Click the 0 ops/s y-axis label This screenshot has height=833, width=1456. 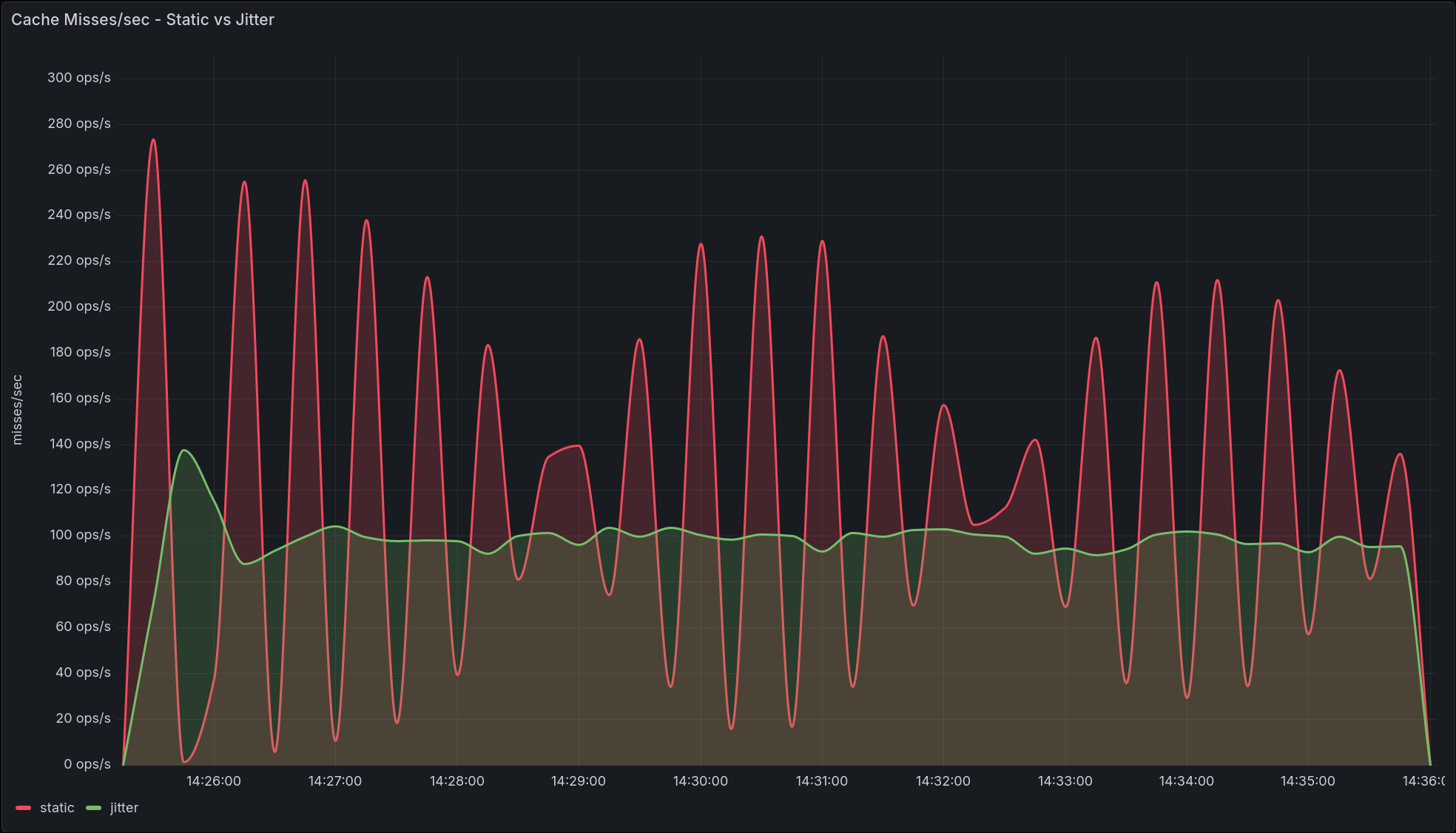point(87,764)
